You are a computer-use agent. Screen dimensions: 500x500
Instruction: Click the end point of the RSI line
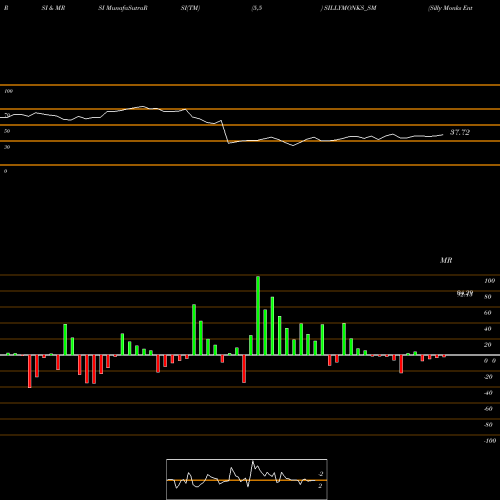(x=443, y=135)
